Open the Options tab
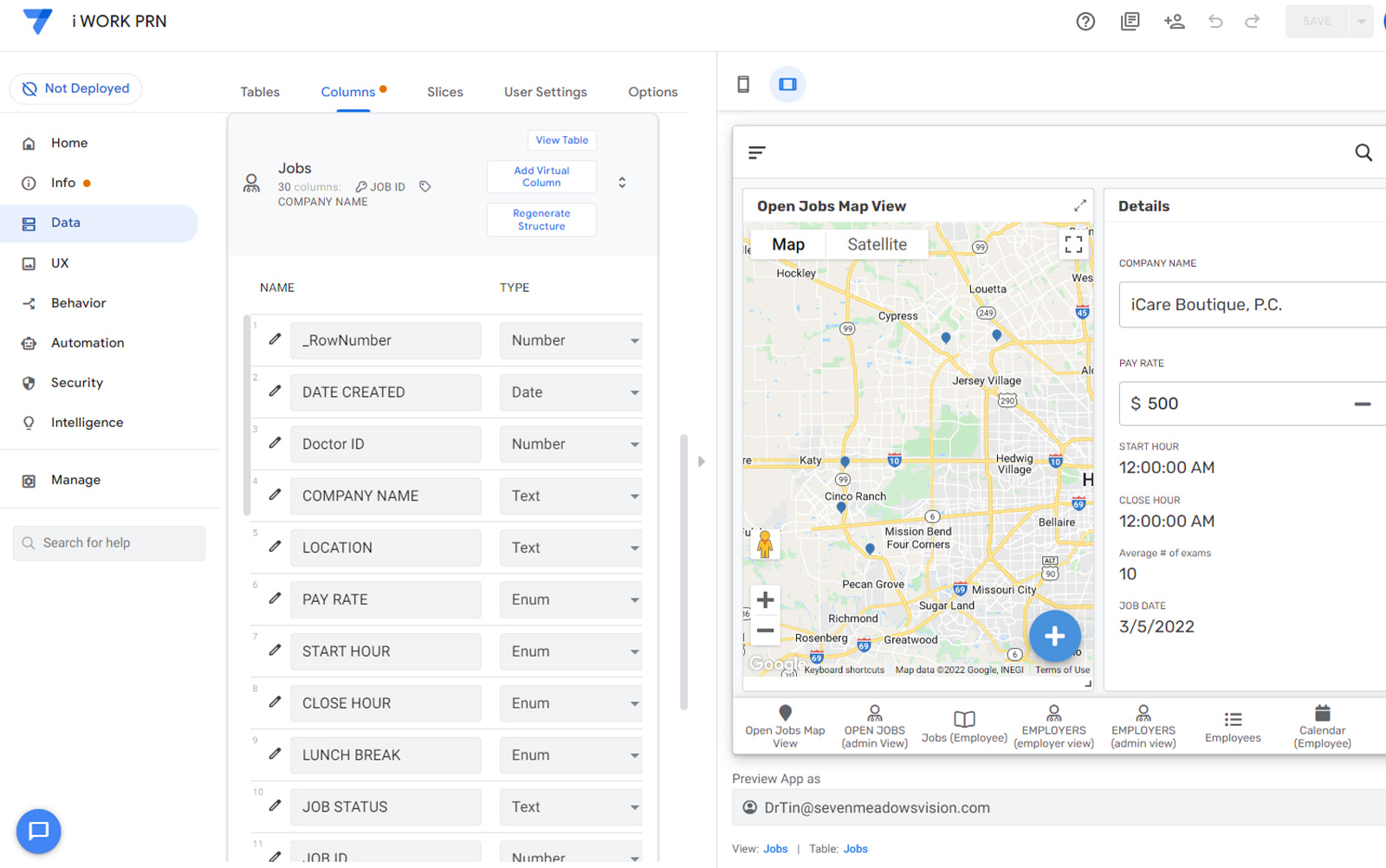This screenshot has height=868, width=1386. click(x=653, y=92)
